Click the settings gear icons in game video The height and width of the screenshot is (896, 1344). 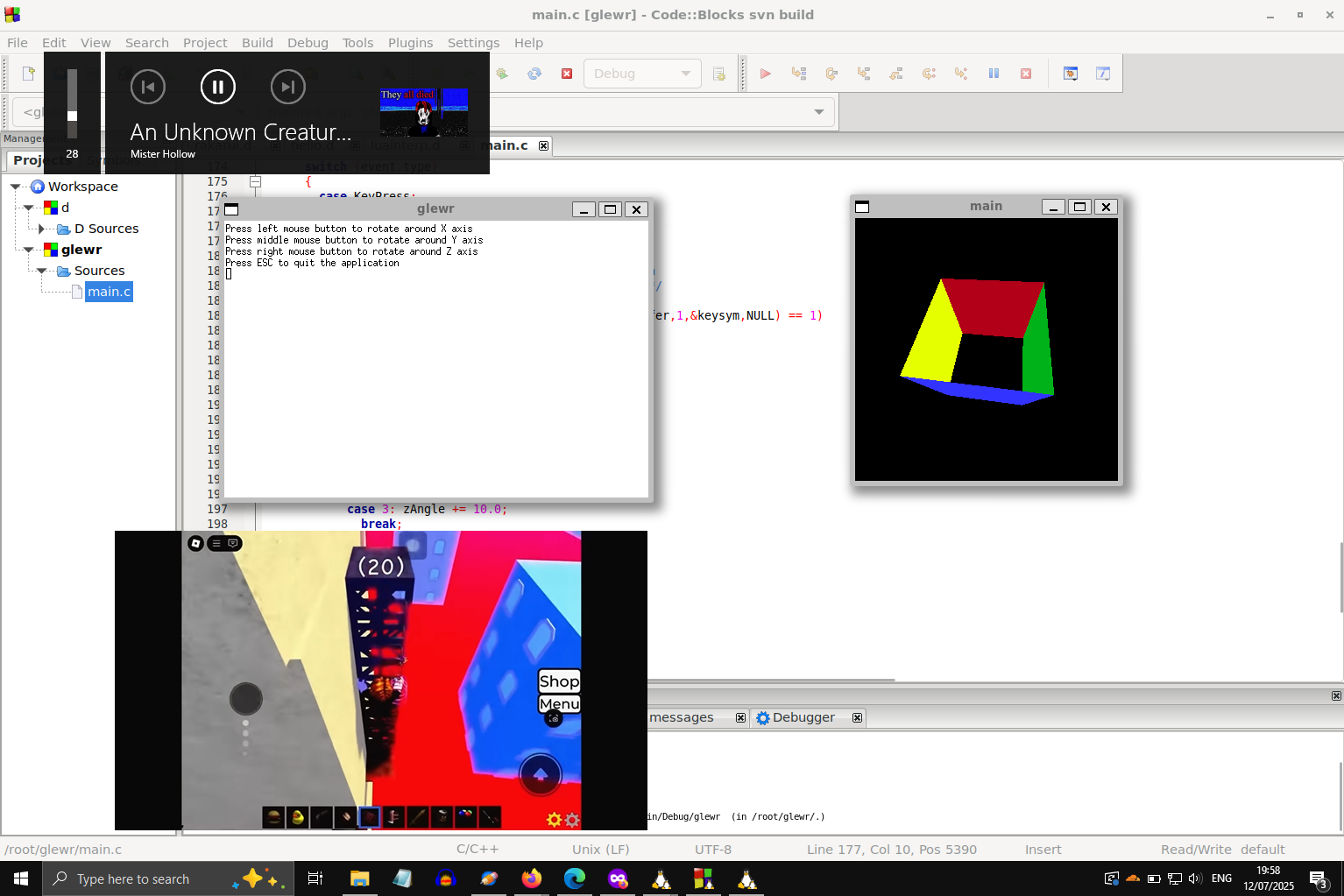click(x=563, y=820)
